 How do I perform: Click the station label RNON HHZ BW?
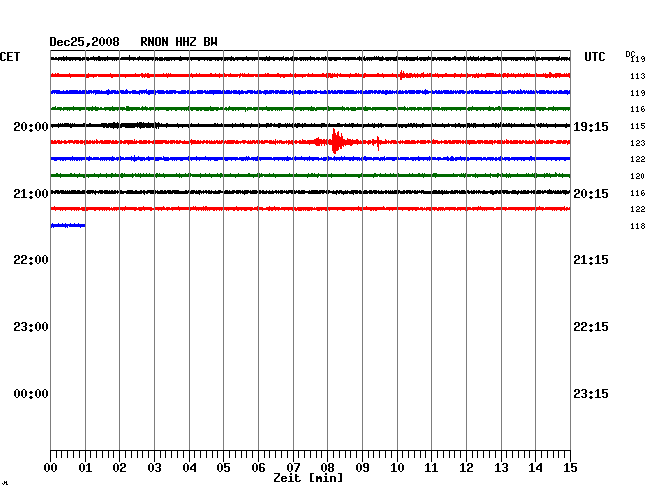coord(179,42)
